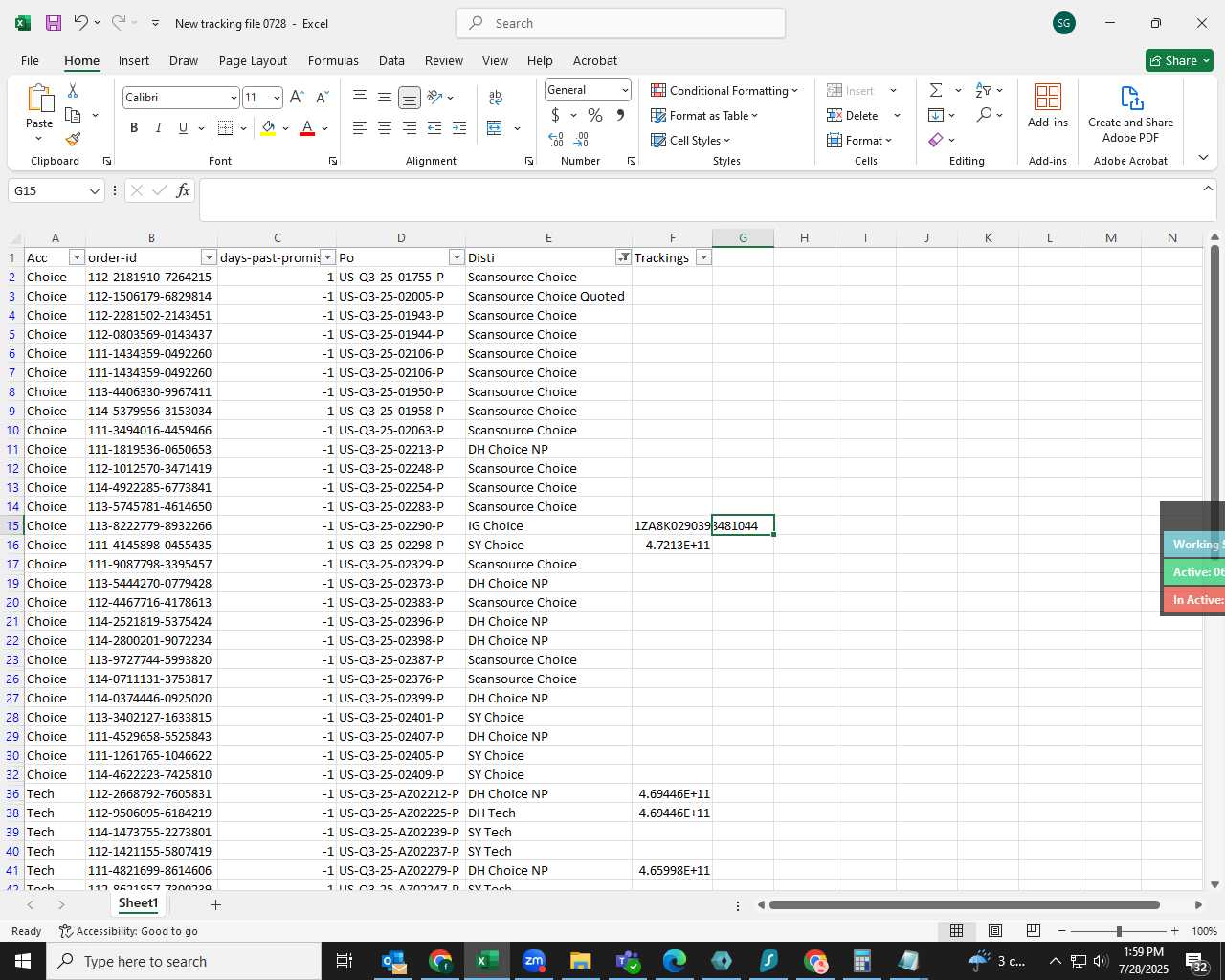
Task: Click the Paste clipboard icon
Action: [39, 99]
